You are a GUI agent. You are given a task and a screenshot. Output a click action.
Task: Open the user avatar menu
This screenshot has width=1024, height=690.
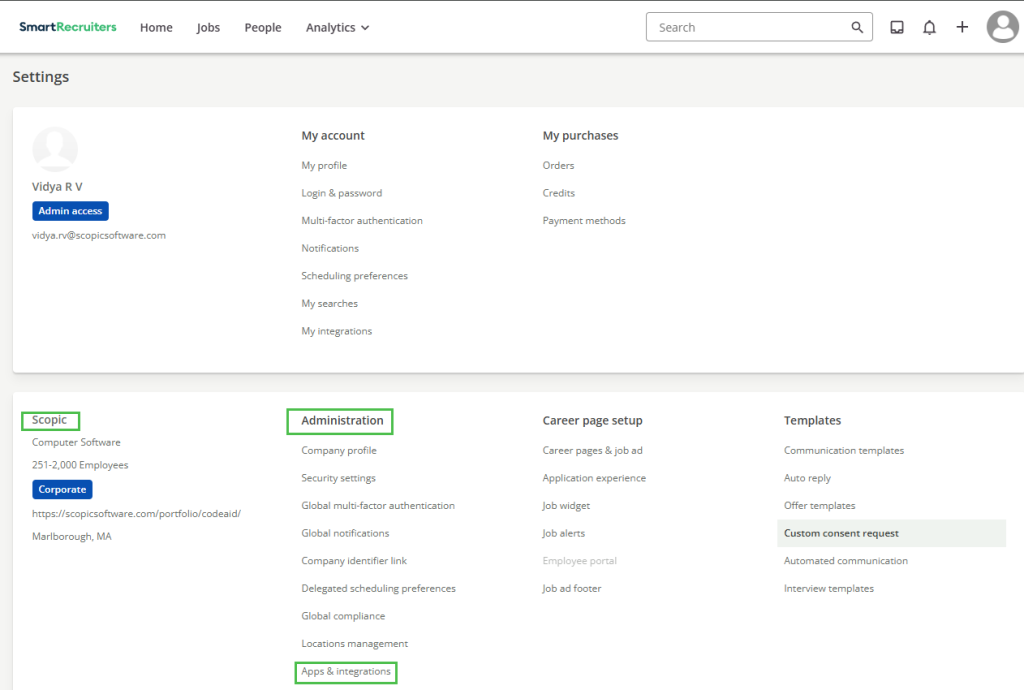point(1002,27)
